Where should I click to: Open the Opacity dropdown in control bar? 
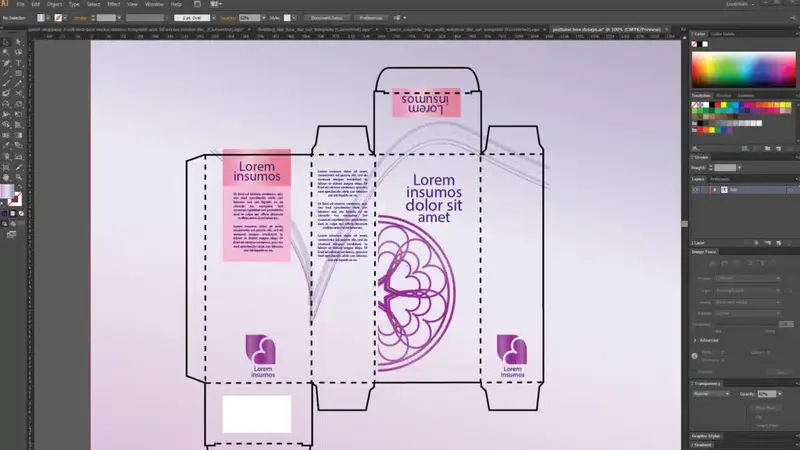click(x=264, y=18)
